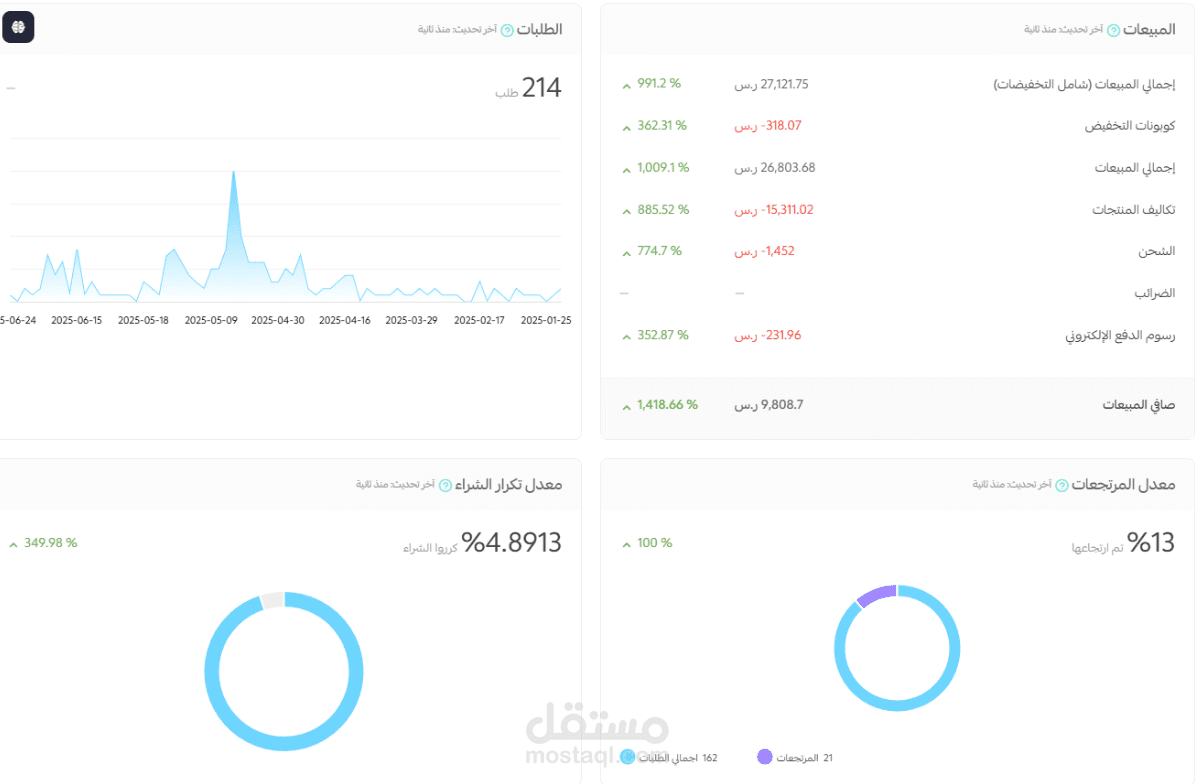Click the %4.8913 repeat purchase figure
Viewport: 1195px width, 784px height.
coord(511,542)
